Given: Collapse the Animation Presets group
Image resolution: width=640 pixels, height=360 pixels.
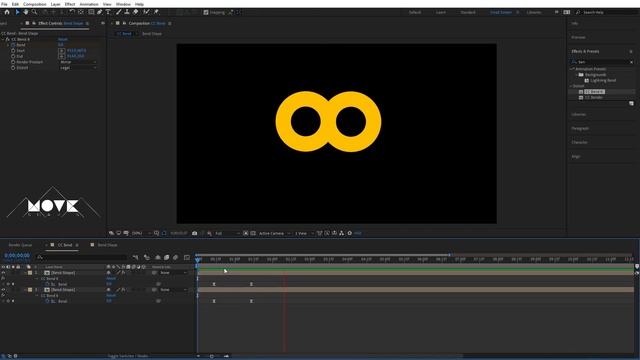Looking at the screenshot, I should tap(572, 69).
